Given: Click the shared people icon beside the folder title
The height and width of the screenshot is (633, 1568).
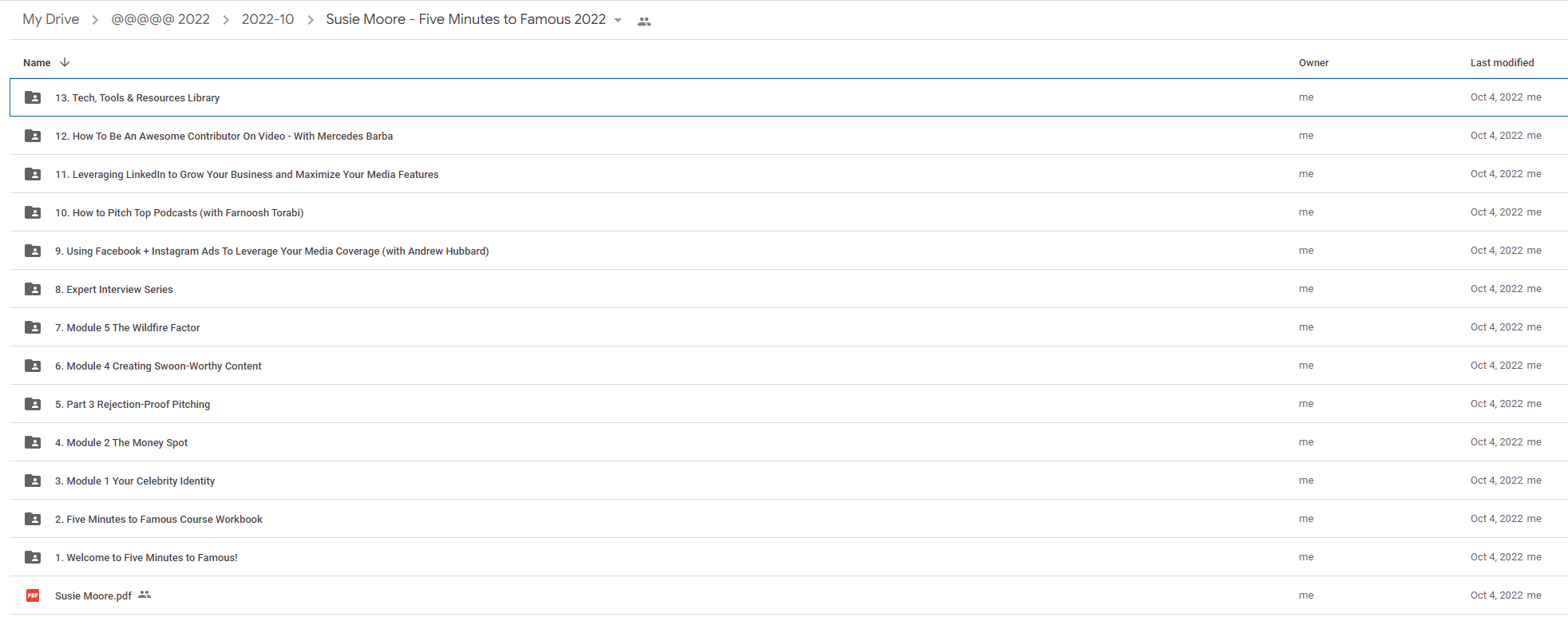Looking at the screenshot, I should pos(644,22).
